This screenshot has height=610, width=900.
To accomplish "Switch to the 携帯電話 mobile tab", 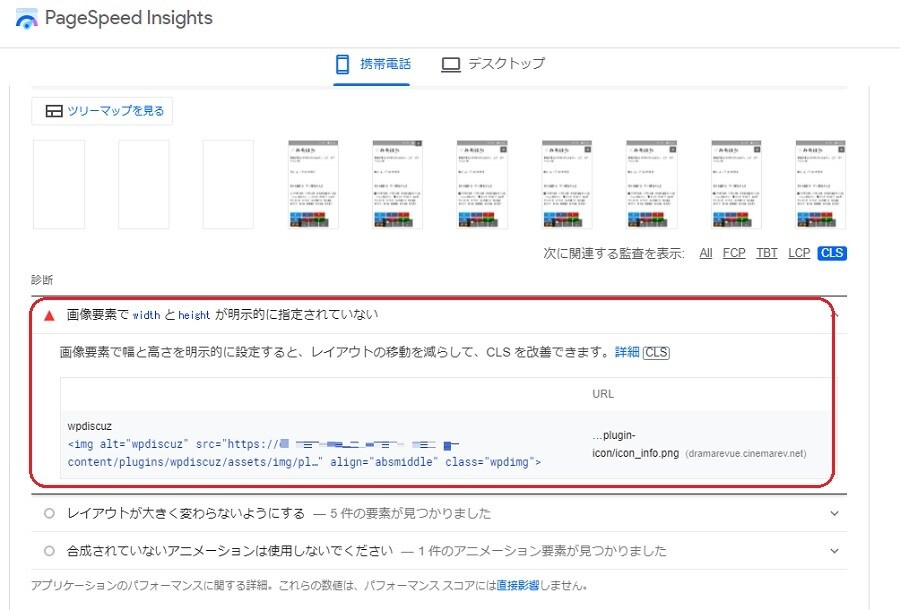I will point(373,64).
